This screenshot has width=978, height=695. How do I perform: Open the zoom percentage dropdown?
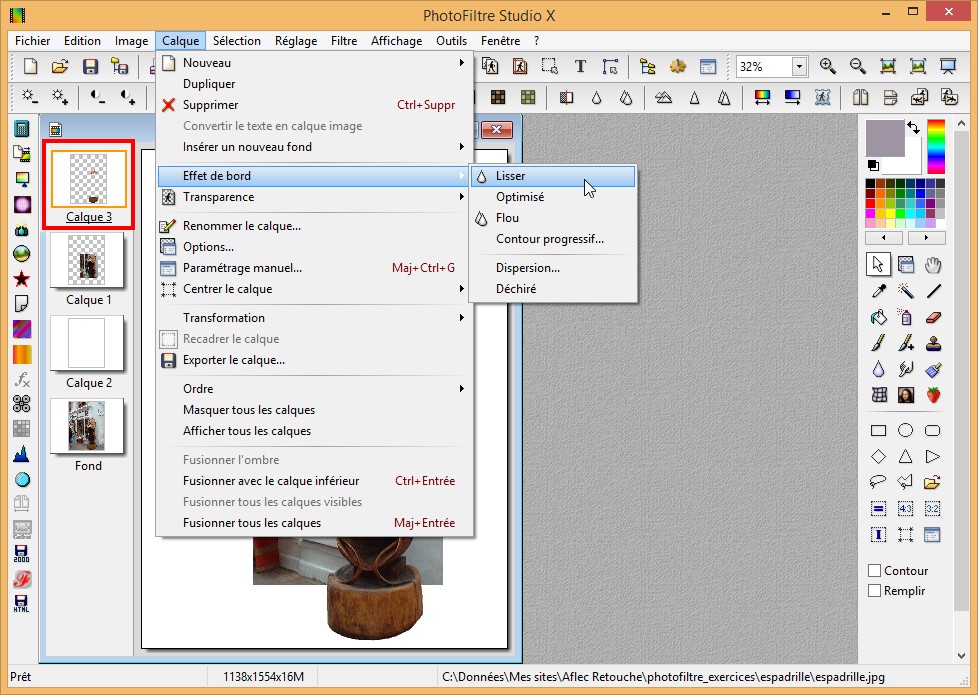click(x=799, y=67)
